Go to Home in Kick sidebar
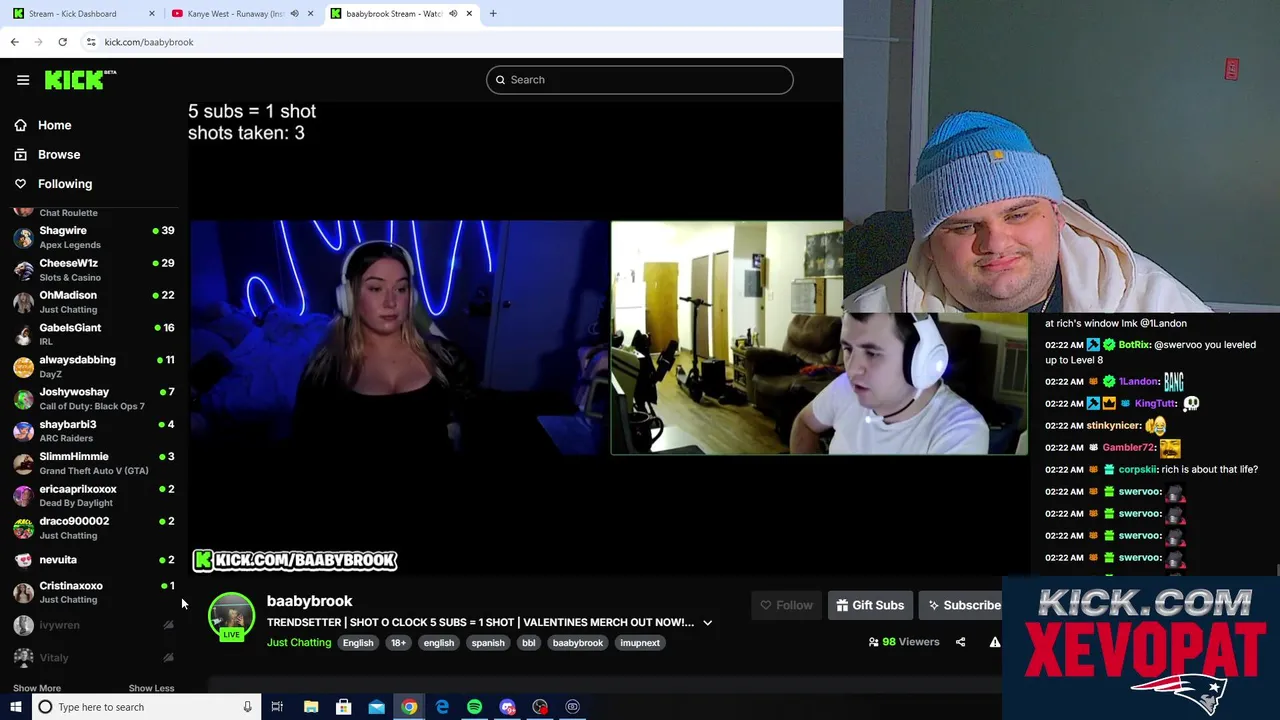The height and width of the screenshot is (720, 1280). [x=54, y=125]
